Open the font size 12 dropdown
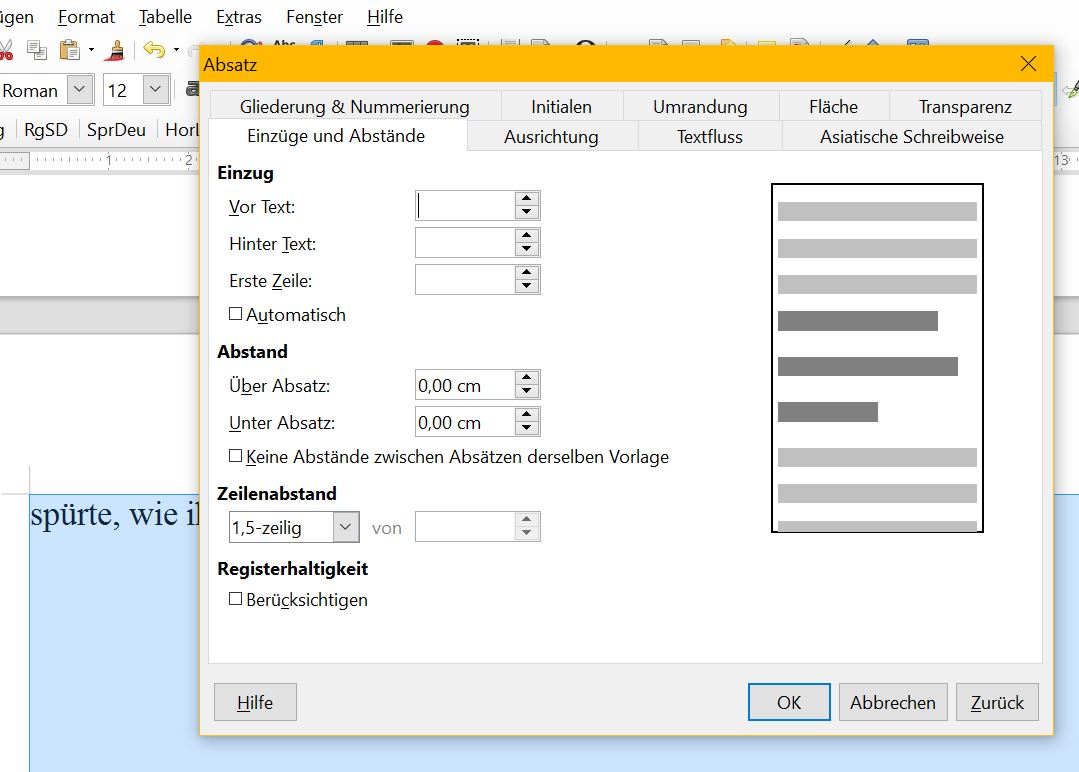 click(155, 90)
